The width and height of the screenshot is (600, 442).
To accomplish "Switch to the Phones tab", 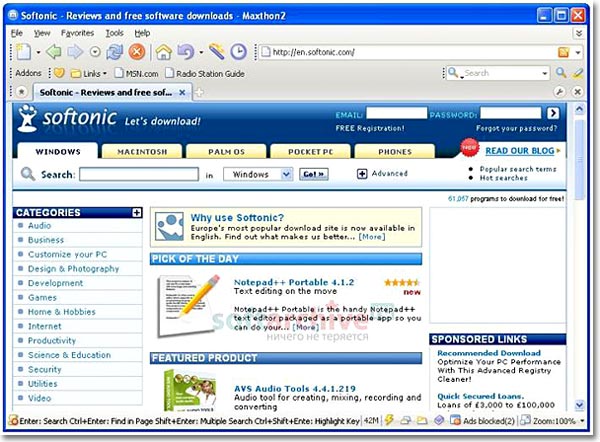I will coord(395,152).
